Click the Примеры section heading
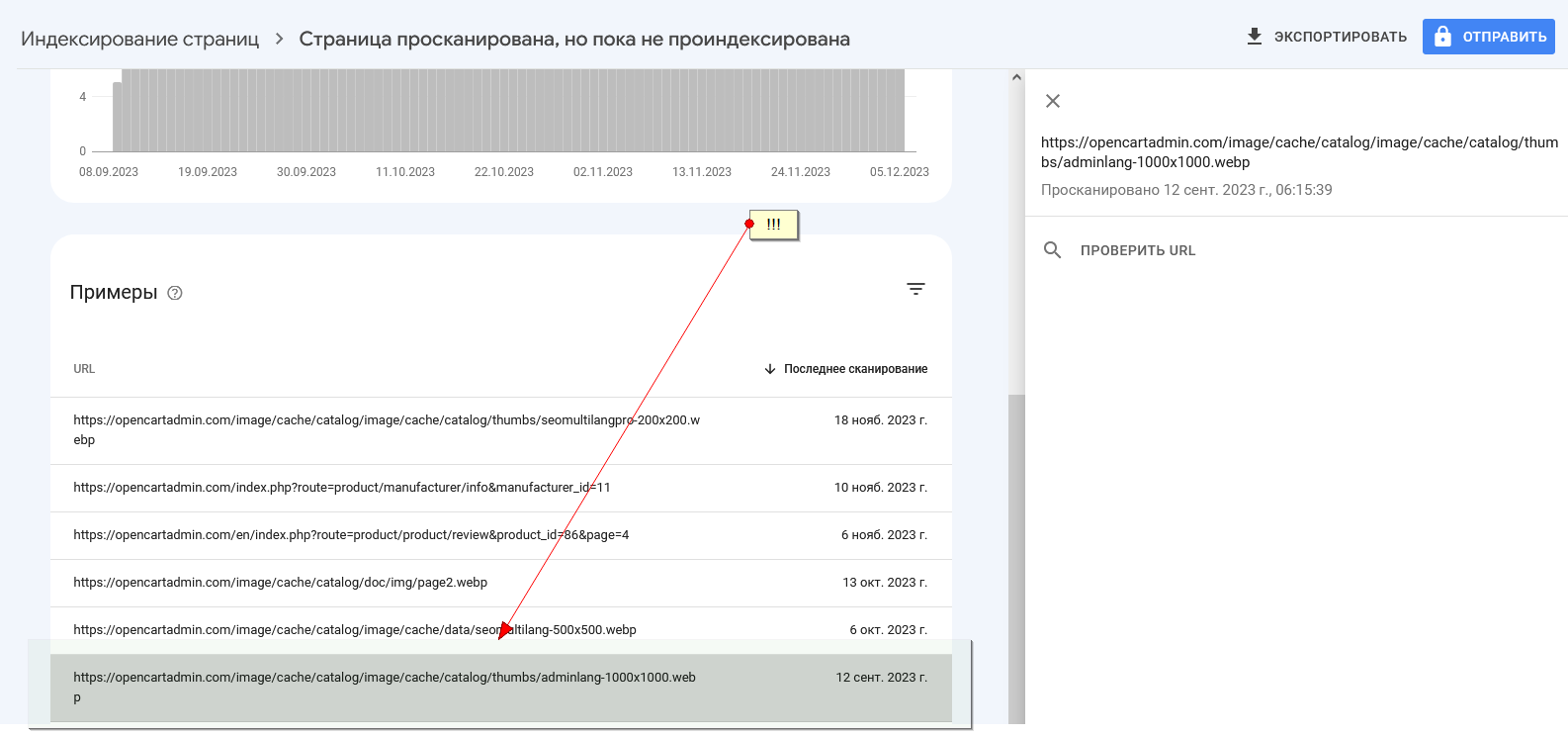The image size is (1568, 738). pyautogui.click(x=114, y=293)
